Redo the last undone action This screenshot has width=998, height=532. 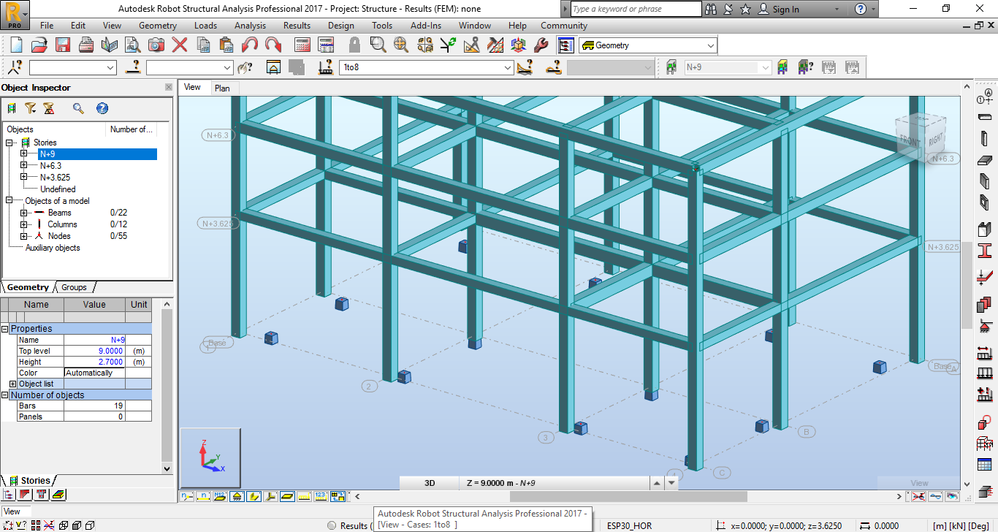click(x=273, y=45)
